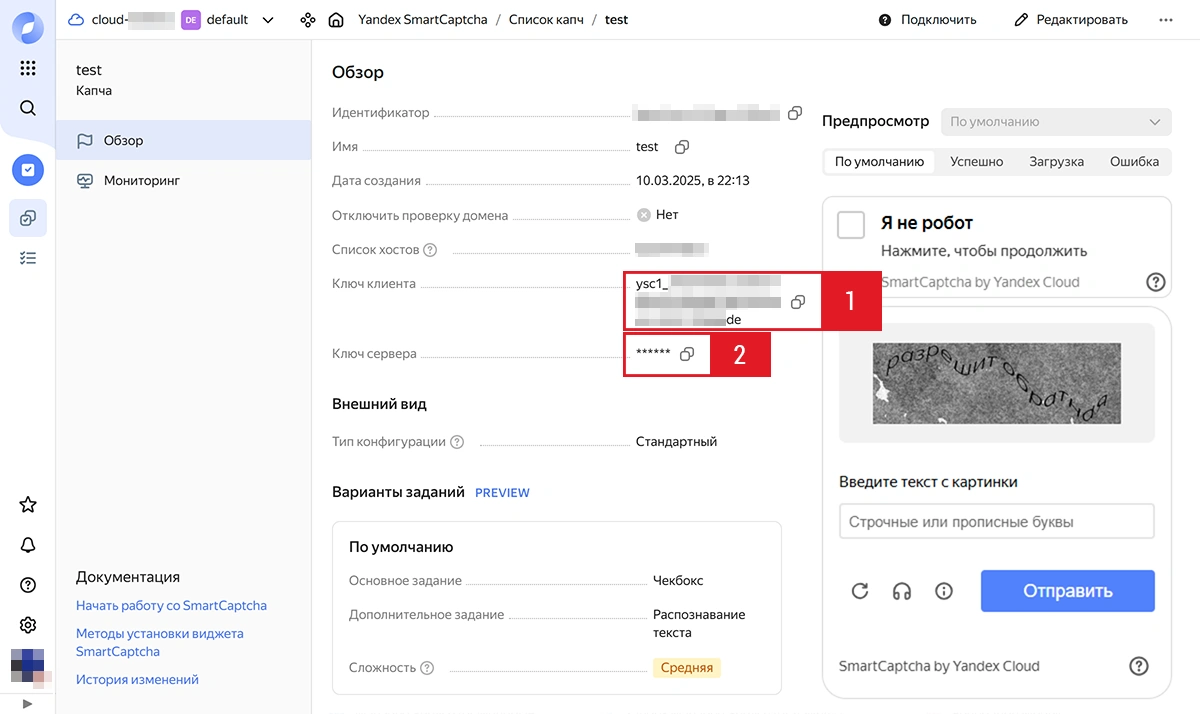Click the search magnifier in the sidebar
1200x714 pixels.
coord(28,108)
